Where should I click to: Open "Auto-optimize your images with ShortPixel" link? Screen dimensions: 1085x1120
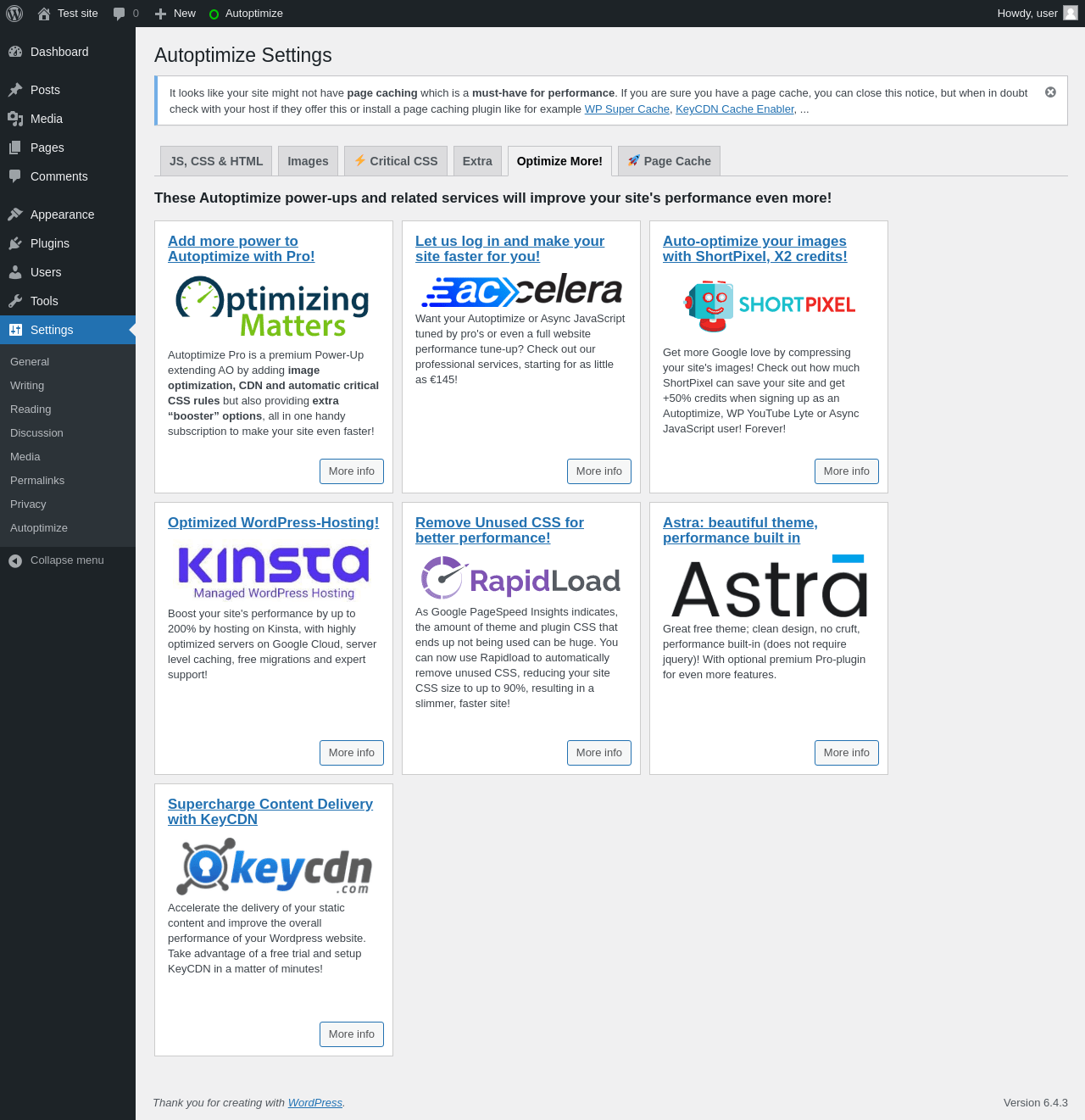click(755, 248)
